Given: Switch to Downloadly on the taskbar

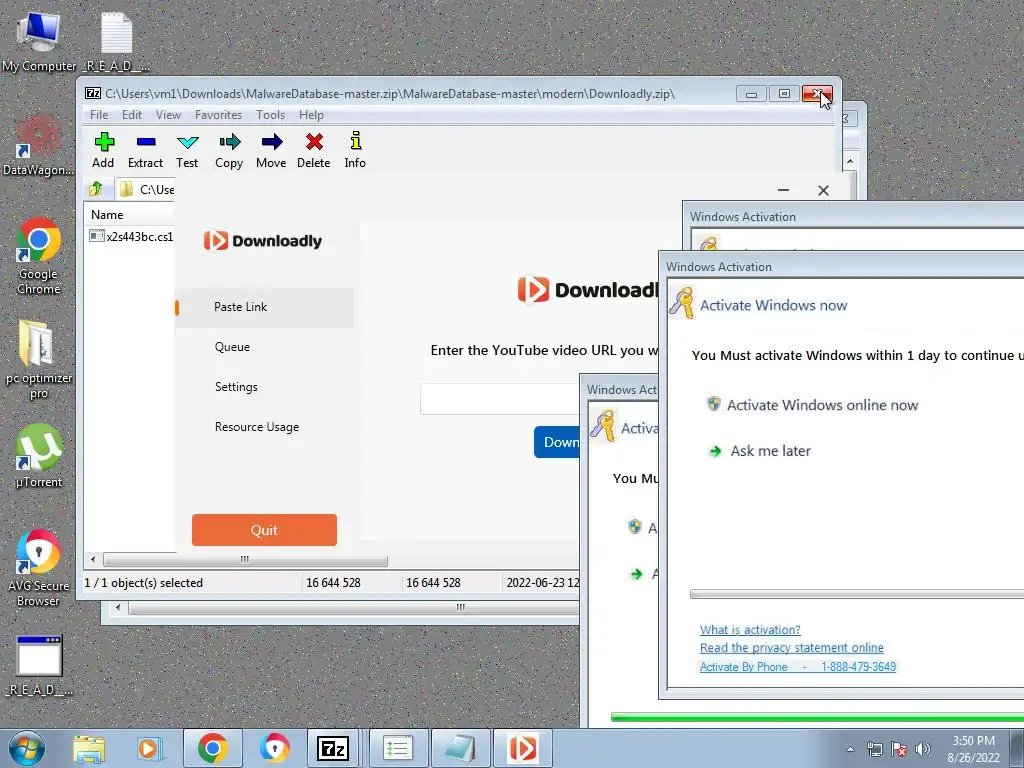Looking at the screenshot, I should 522,748.
